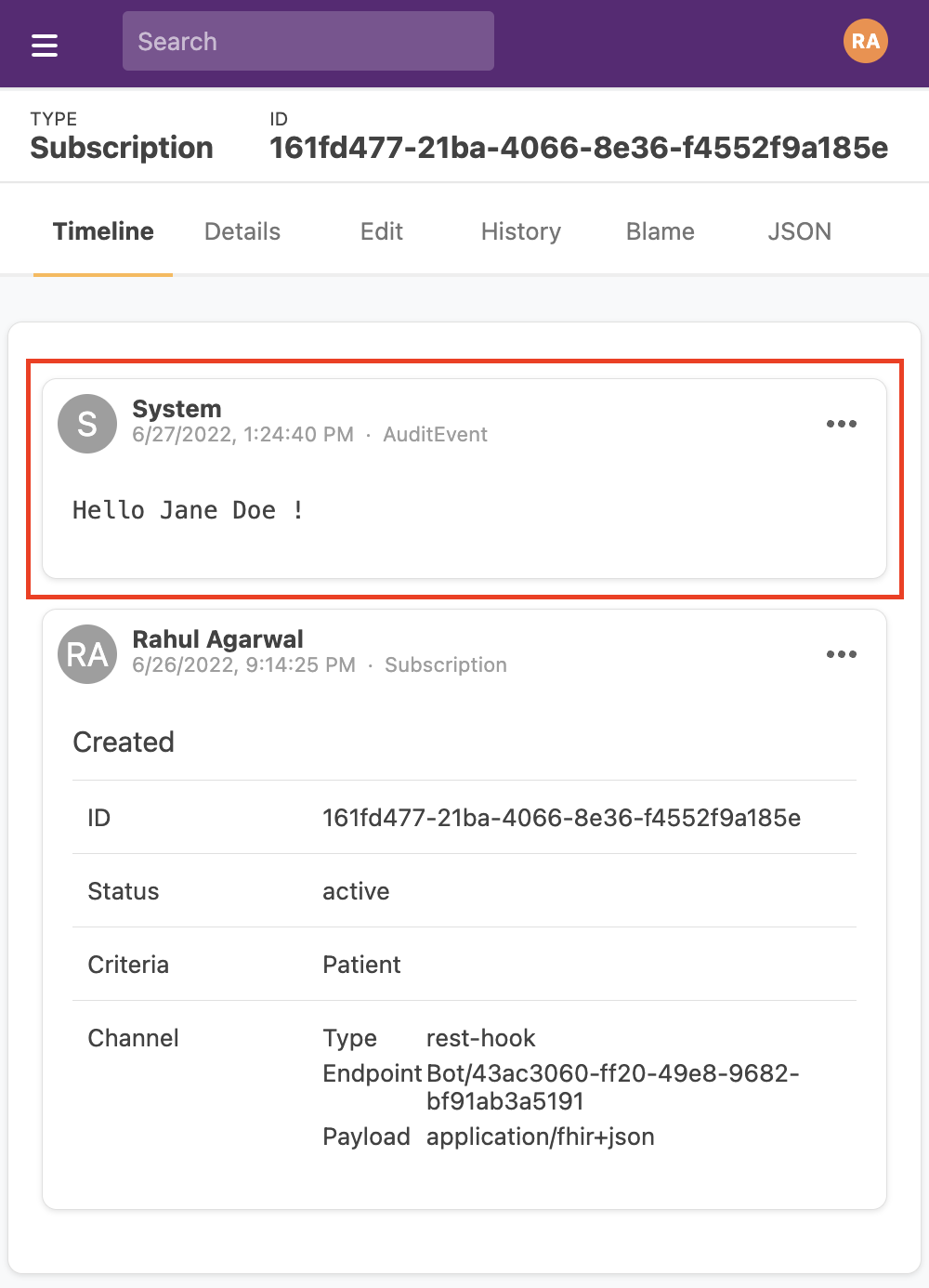Switch to the Details tab
The image size is (929, 1288).
coord(242,231)
